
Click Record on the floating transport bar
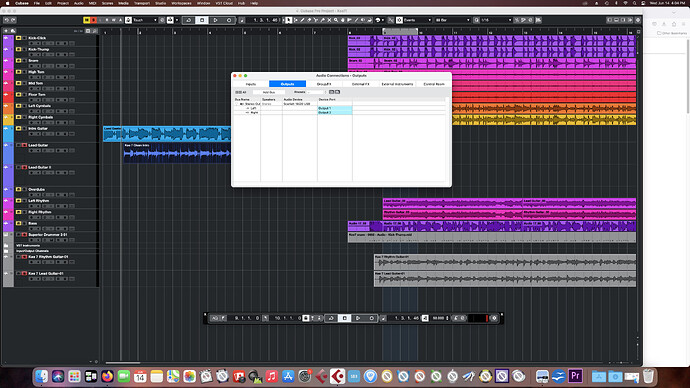(372, 318)
